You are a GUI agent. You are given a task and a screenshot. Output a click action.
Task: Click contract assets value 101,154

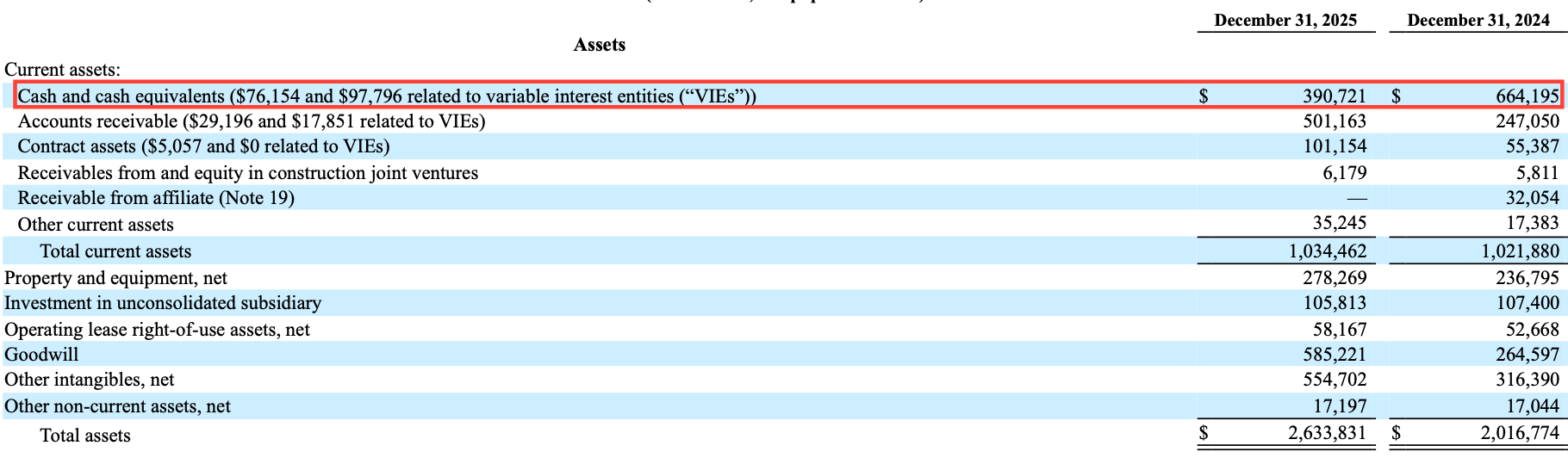pos(1335,146)
